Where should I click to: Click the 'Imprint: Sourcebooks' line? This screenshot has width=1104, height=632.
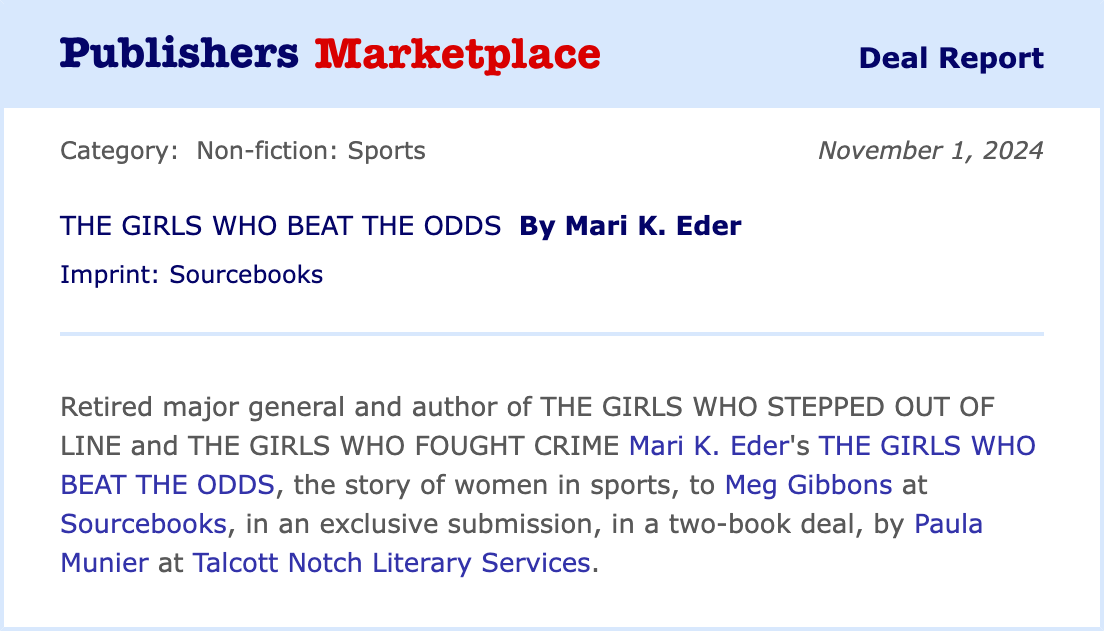click(191, 274)
